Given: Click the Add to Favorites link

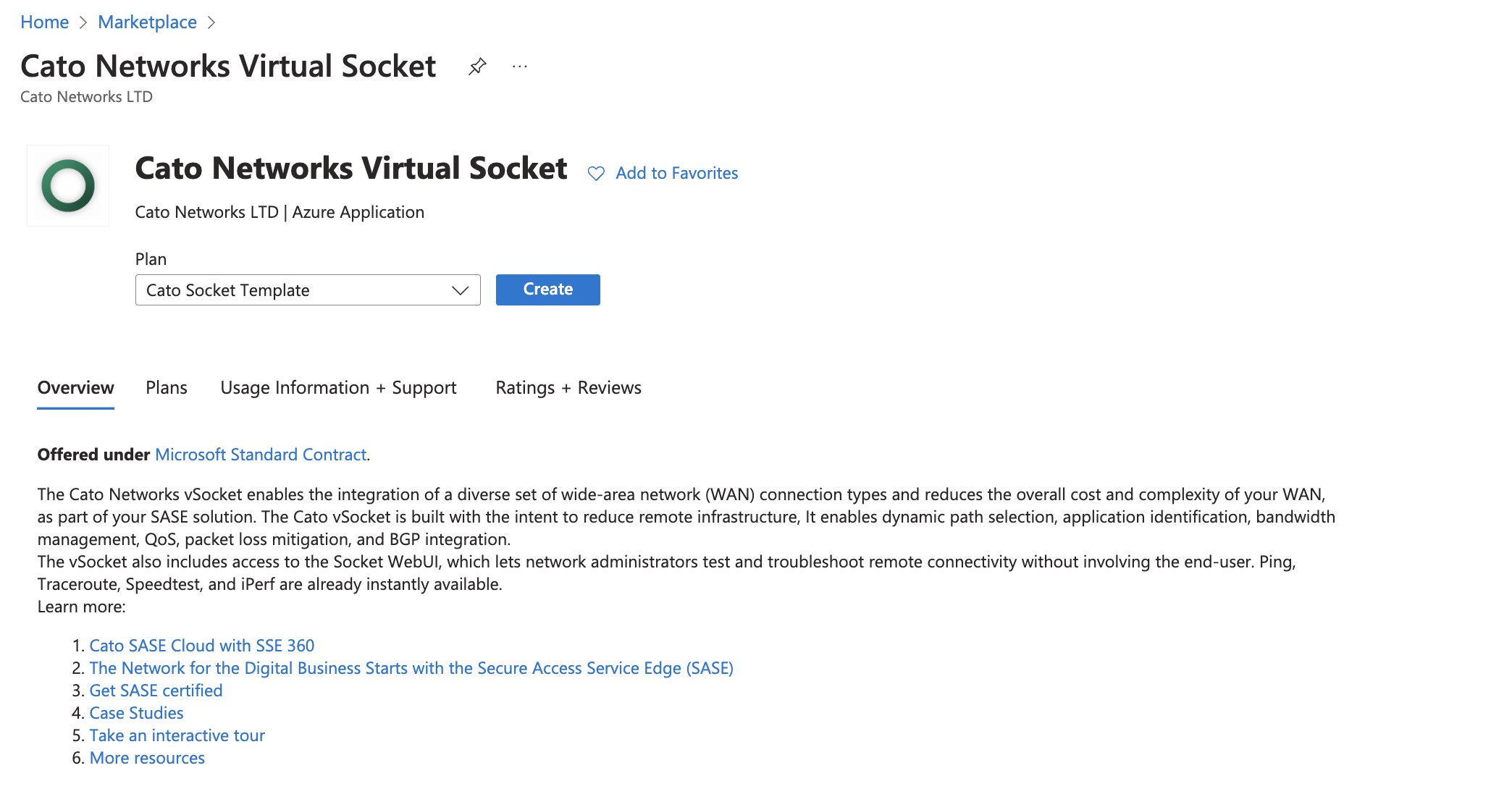Looking at the screenshot, I should 676,173.
